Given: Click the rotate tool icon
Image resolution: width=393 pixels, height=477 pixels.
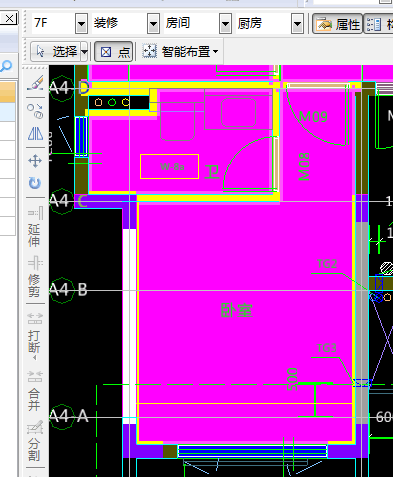Looking at the screenshot, I should coord(35,183).
